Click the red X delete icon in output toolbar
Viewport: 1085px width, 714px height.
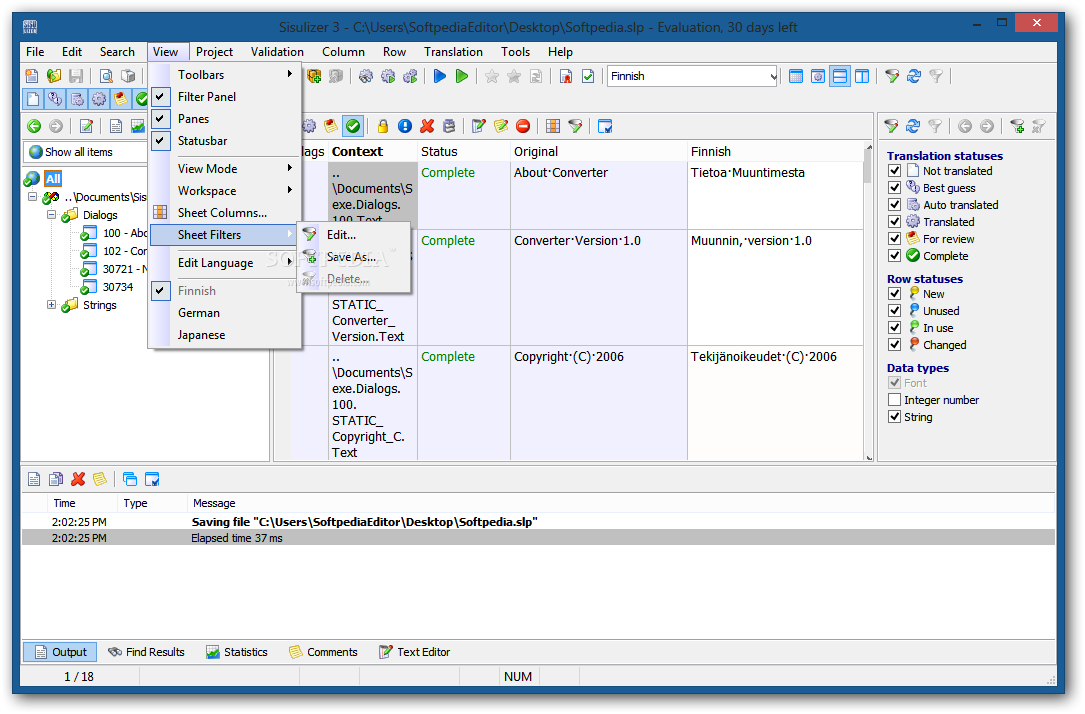point(78,479)
